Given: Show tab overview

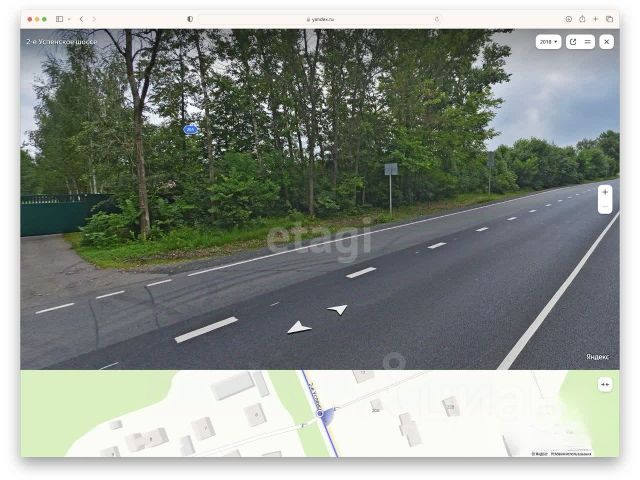Looking at the screenshot, I should click(609, 19).
